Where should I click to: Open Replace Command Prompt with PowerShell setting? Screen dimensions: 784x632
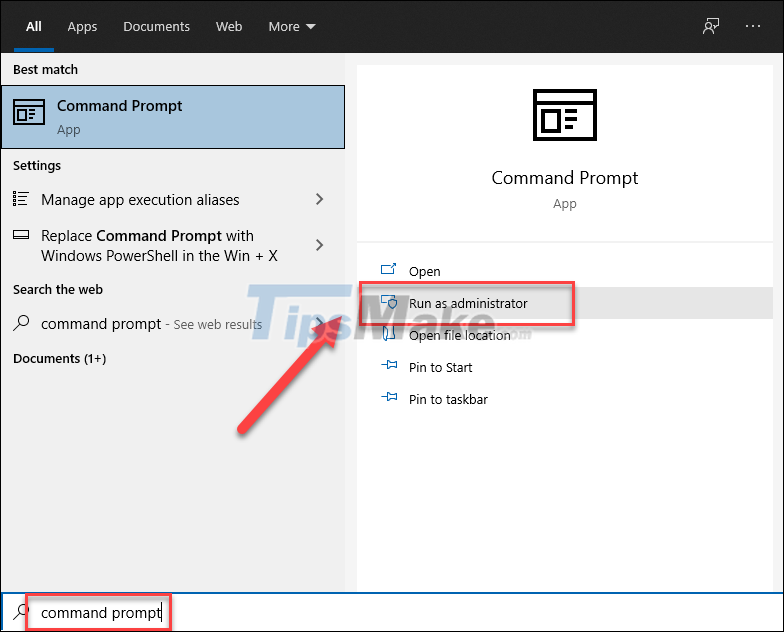(x=173, y=246)
